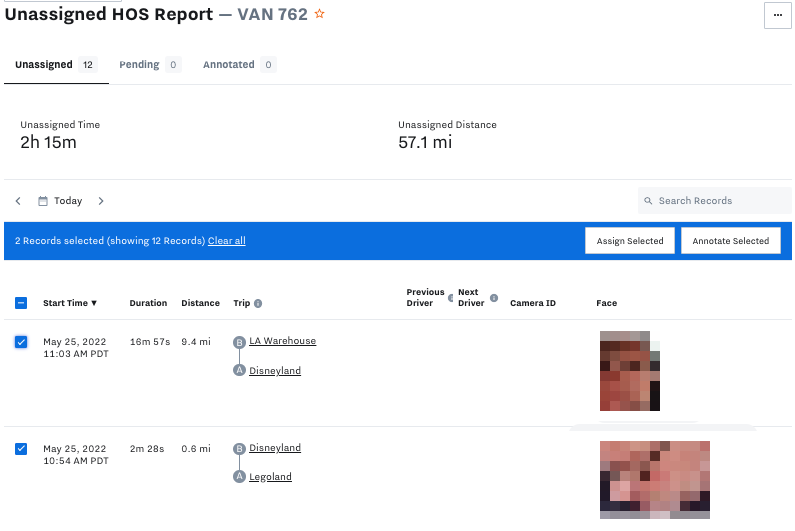Go to the previous day
The image size is (795, 531).
[18, 201]
